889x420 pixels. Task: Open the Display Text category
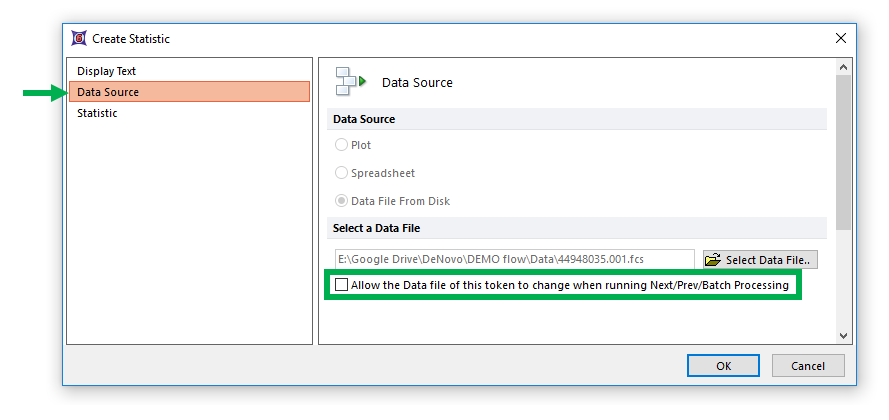click(107, 71)
